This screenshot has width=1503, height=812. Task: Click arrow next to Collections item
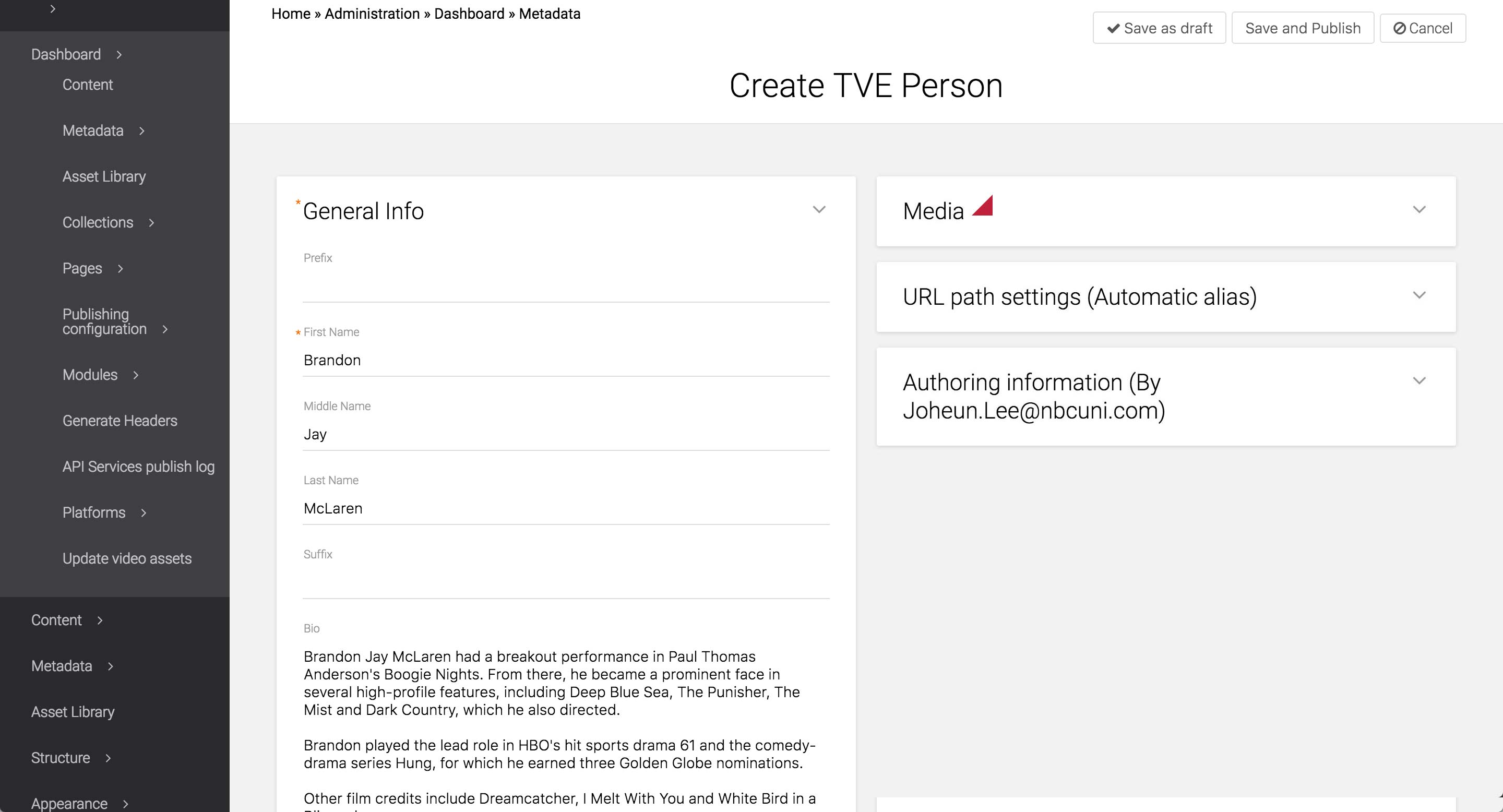coord(151,223)
